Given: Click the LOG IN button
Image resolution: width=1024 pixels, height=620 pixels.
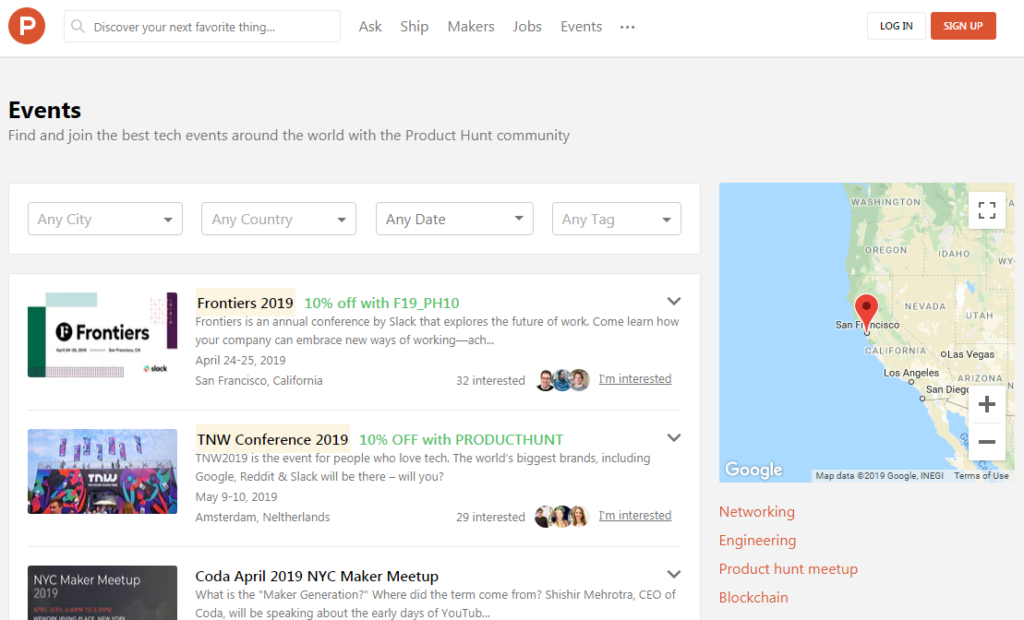Looking at the screenshot, I should 896,26.
